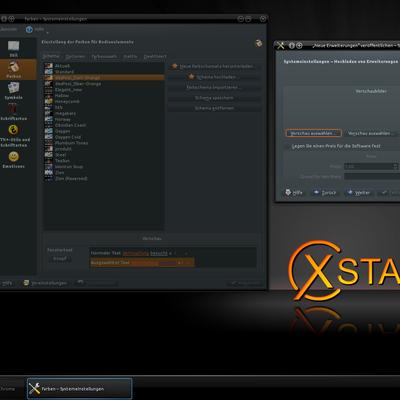Open the Farben section in sidebar
The height and width of the screenshot is (400, 400).
coord(17,69)
